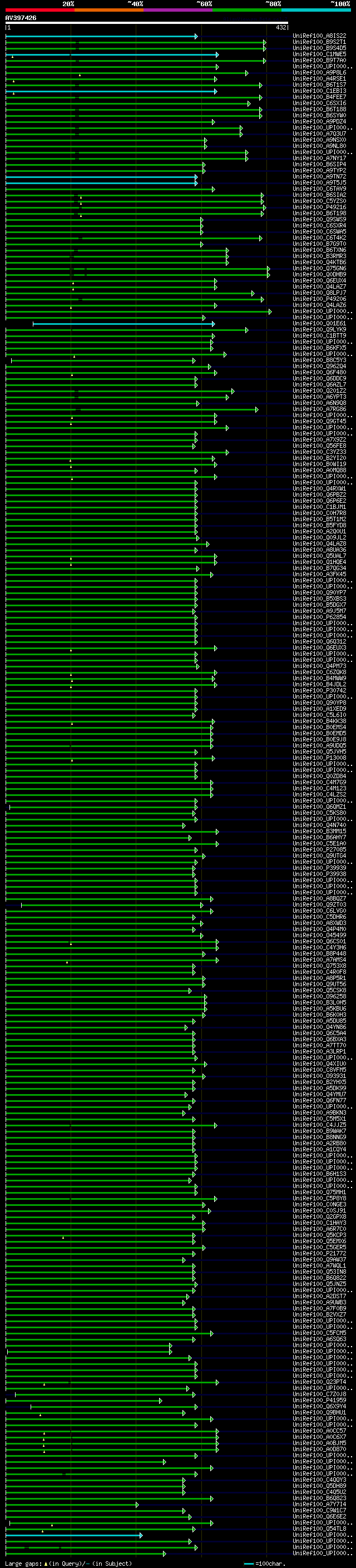The width and height of the screenshot is (356, 1568).
Task: Click the white query sequence bar
Action: [147, 23]
